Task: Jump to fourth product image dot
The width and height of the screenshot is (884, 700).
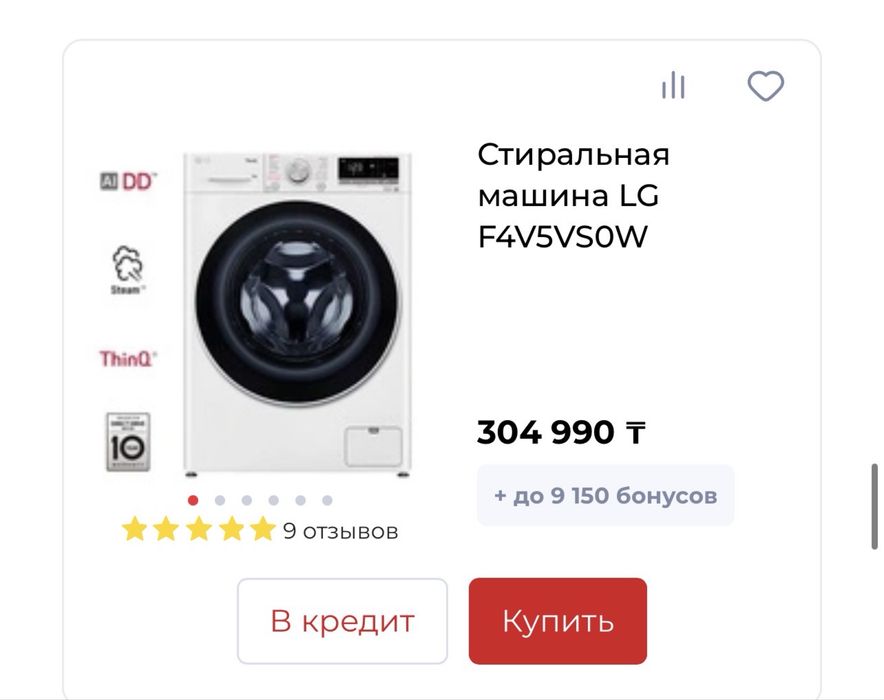Action: [273, 500]
